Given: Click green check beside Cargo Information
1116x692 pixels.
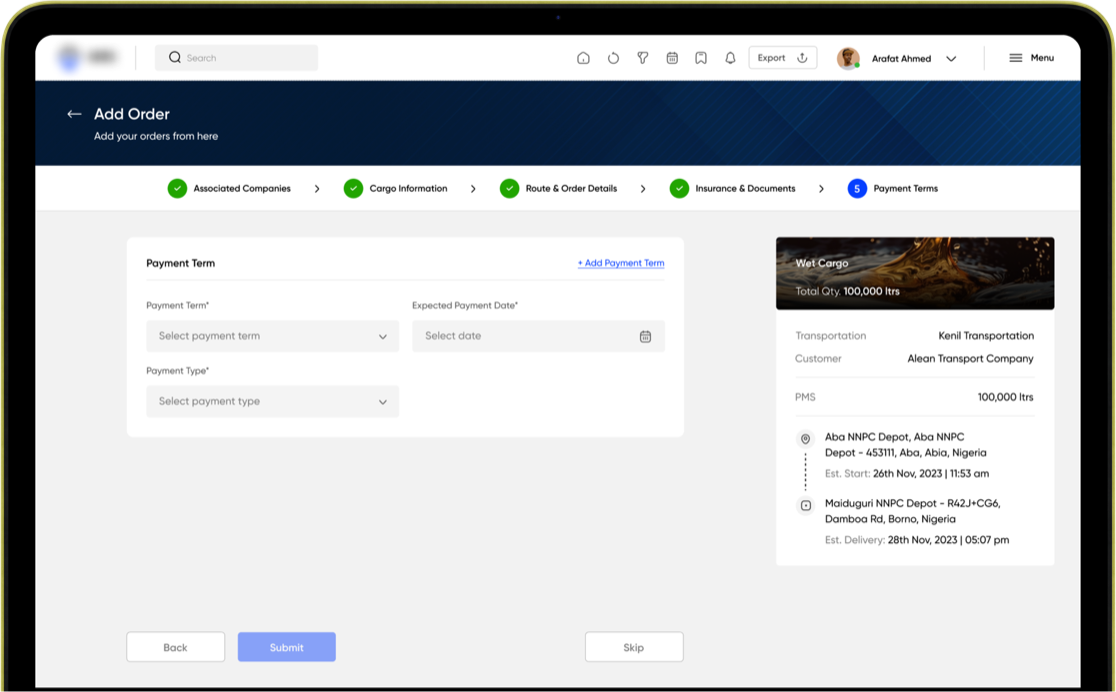Looking at the screenshot, I should pyautogui.click(x=353, y=189).
